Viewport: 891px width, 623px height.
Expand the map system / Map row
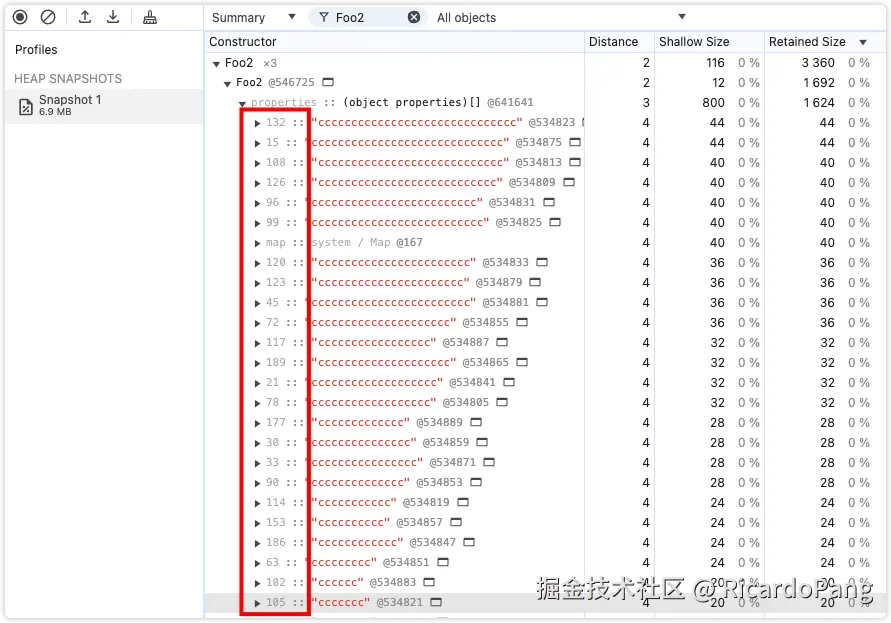[257, 243]
